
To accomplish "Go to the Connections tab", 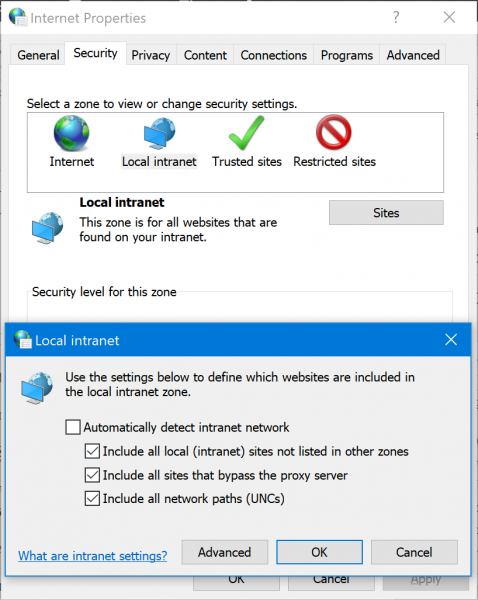I will pyautogui.click(x=274, y=55).
